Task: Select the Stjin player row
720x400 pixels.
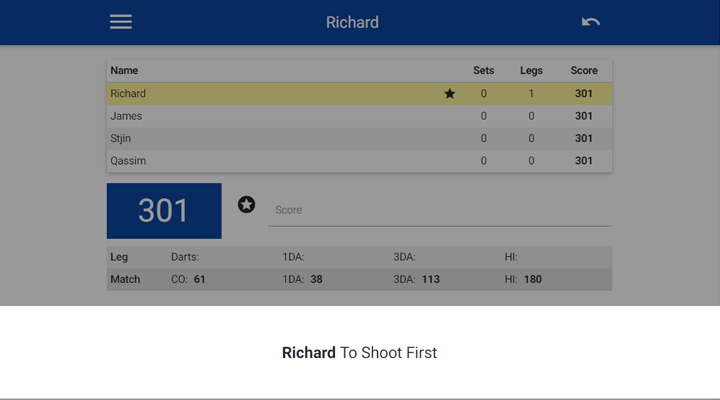Action: pyautogui.click(x=360, y=138)
